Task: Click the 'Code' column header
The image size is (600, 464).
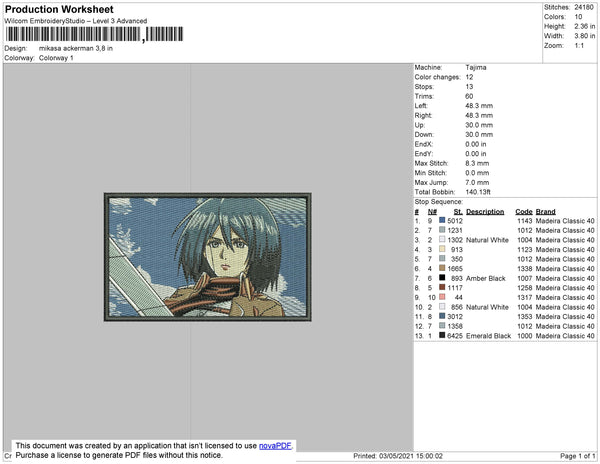Action: point(524,212)
